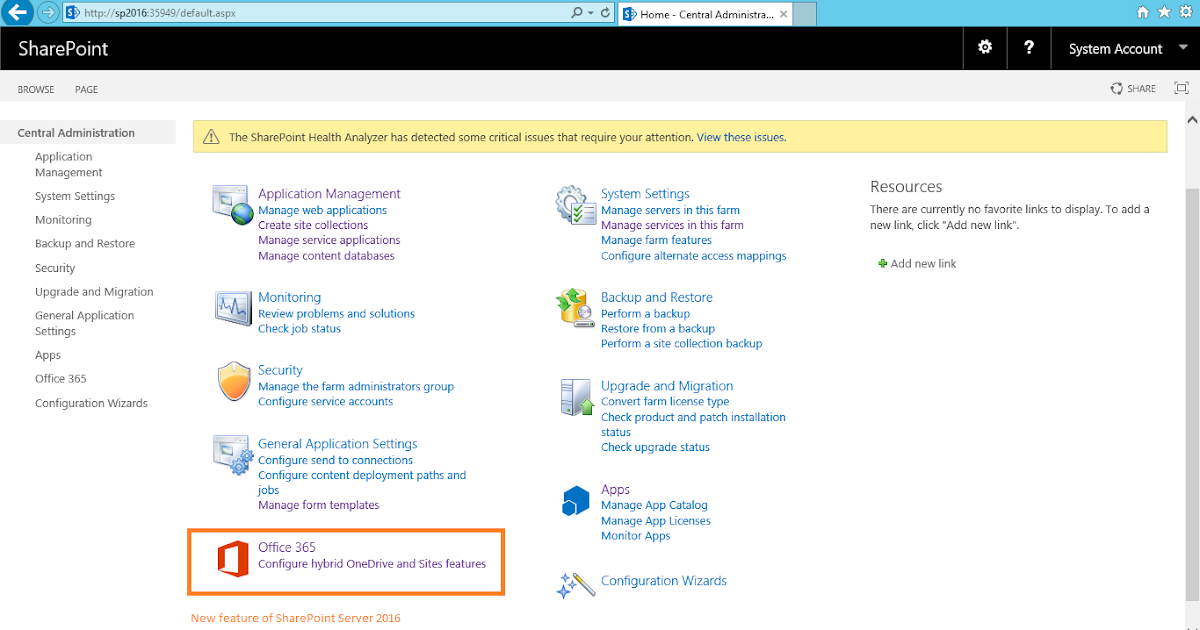Open Manage the farm administrators group

(x=356, y=386)
